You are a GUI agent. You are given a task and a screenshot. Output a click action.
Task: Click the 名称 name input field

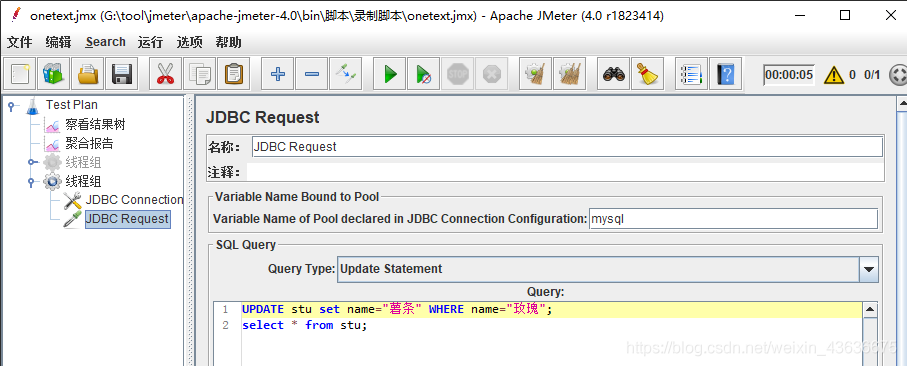point(567,147)
